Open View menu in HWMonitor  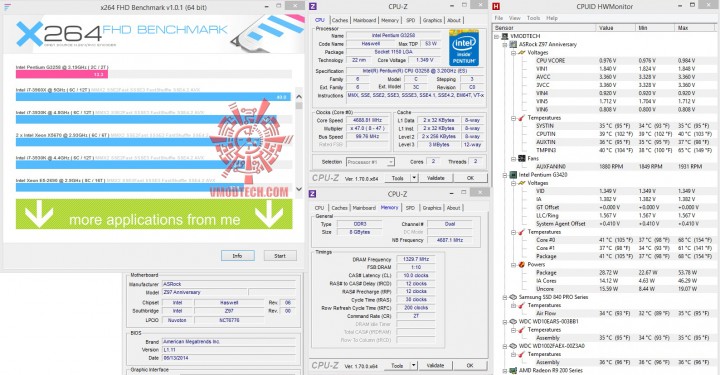515,18
